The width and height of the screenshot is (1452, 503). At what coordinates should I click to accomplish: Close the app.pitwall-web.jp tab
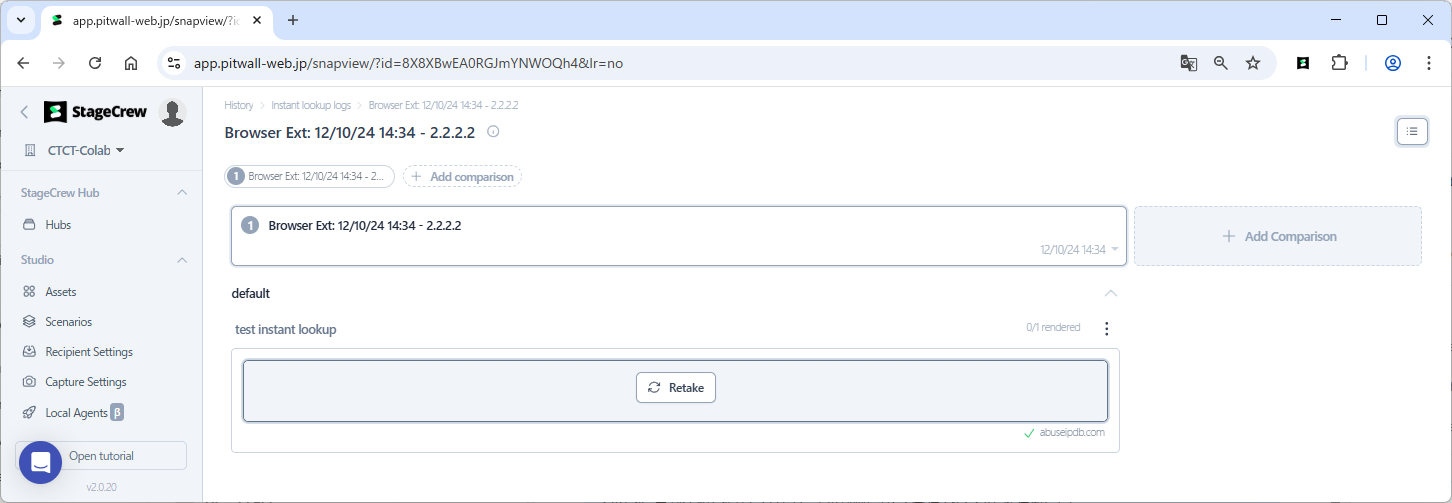259,20
